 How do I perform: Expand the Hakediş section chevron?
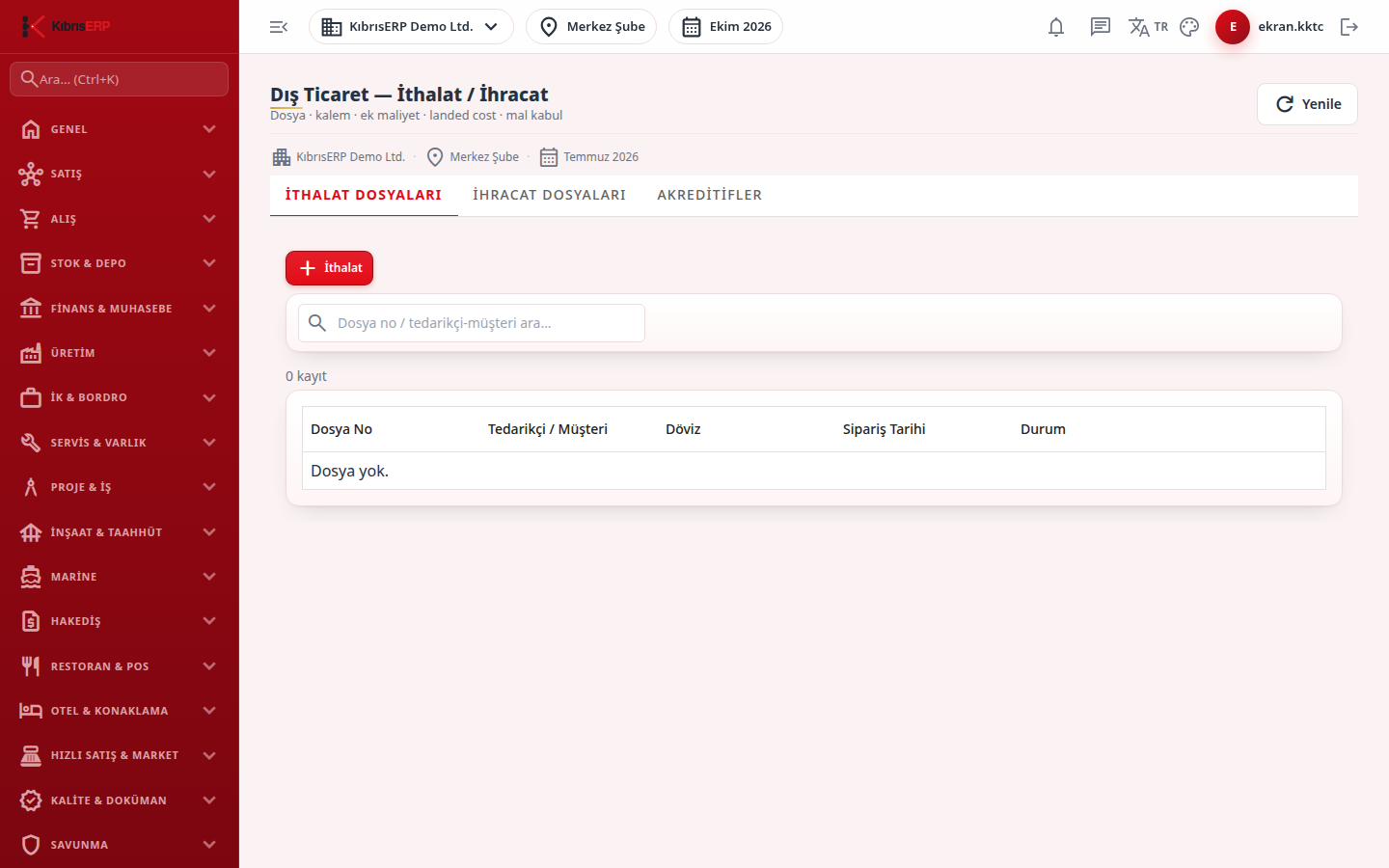(x=209, y=621)
